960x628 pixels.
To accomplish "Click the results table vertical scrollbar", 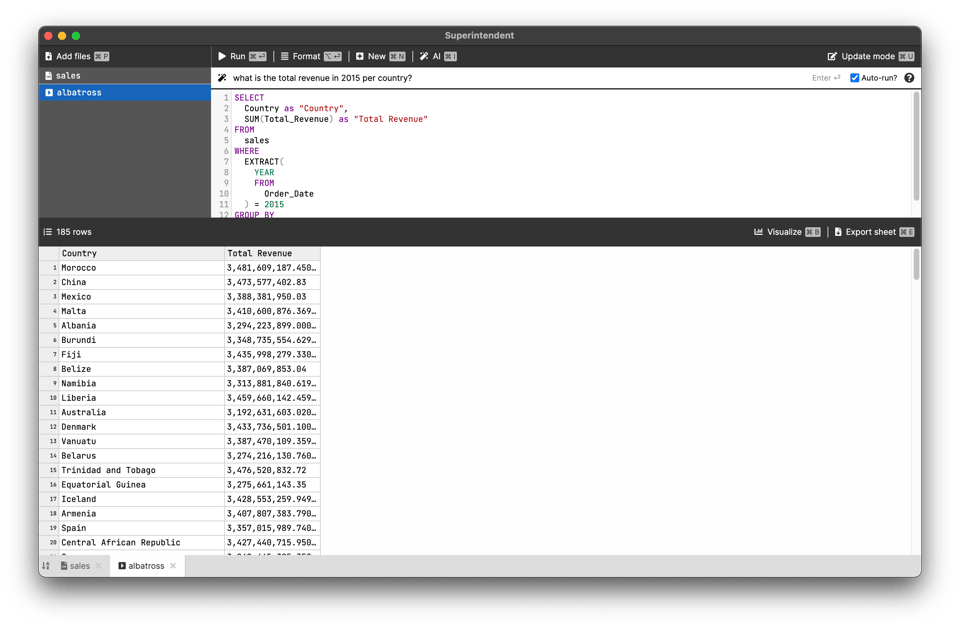I will [x=916, y=265].
